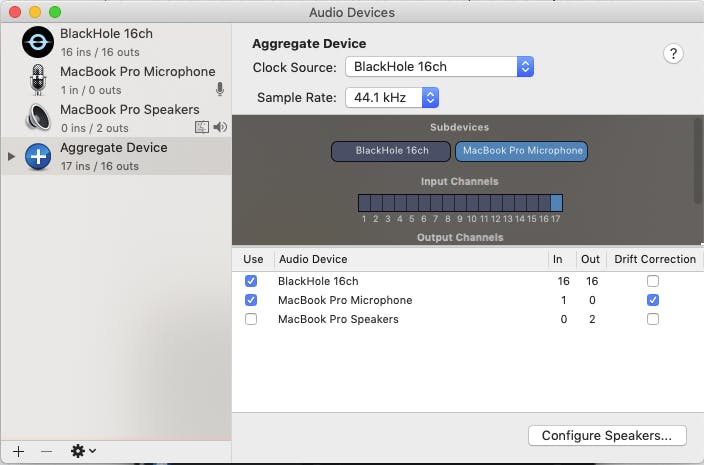Select BlackHole 16ch name in the sidebar

point(106,34)
